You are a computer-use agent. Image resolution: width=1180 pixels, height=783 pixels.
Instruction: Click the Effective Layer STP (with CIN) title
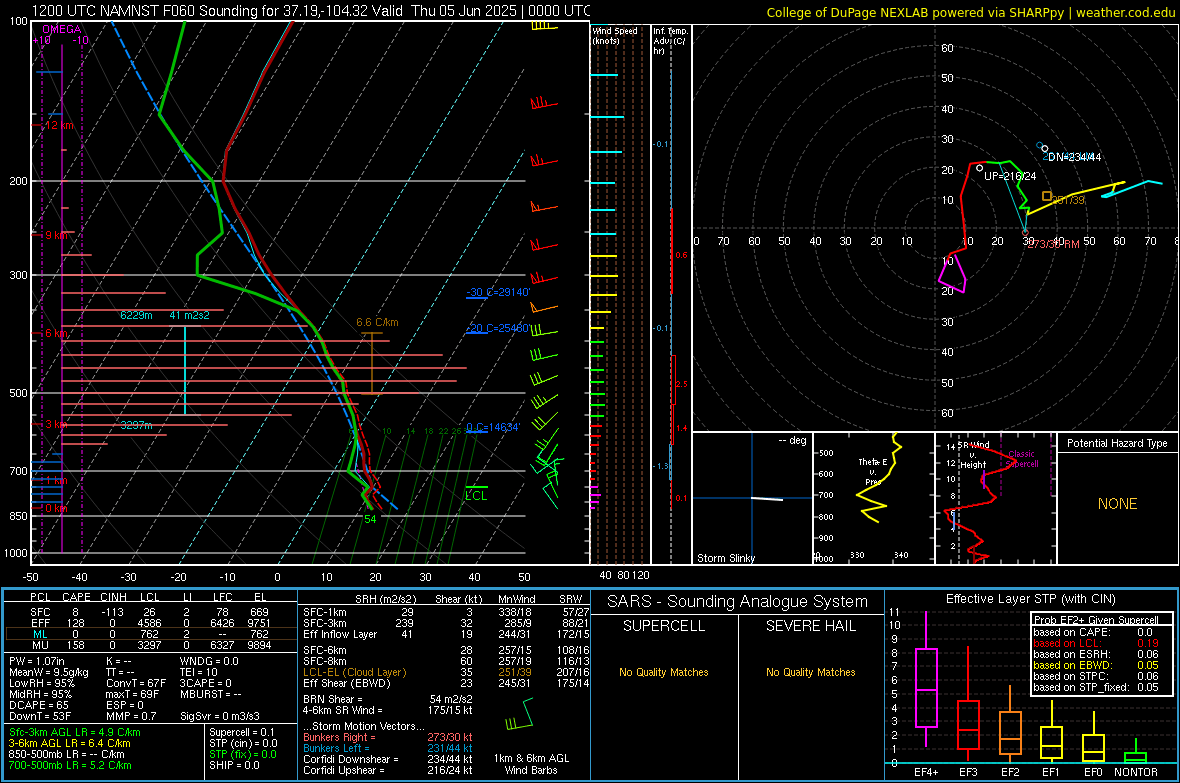tap(1030, 599)
